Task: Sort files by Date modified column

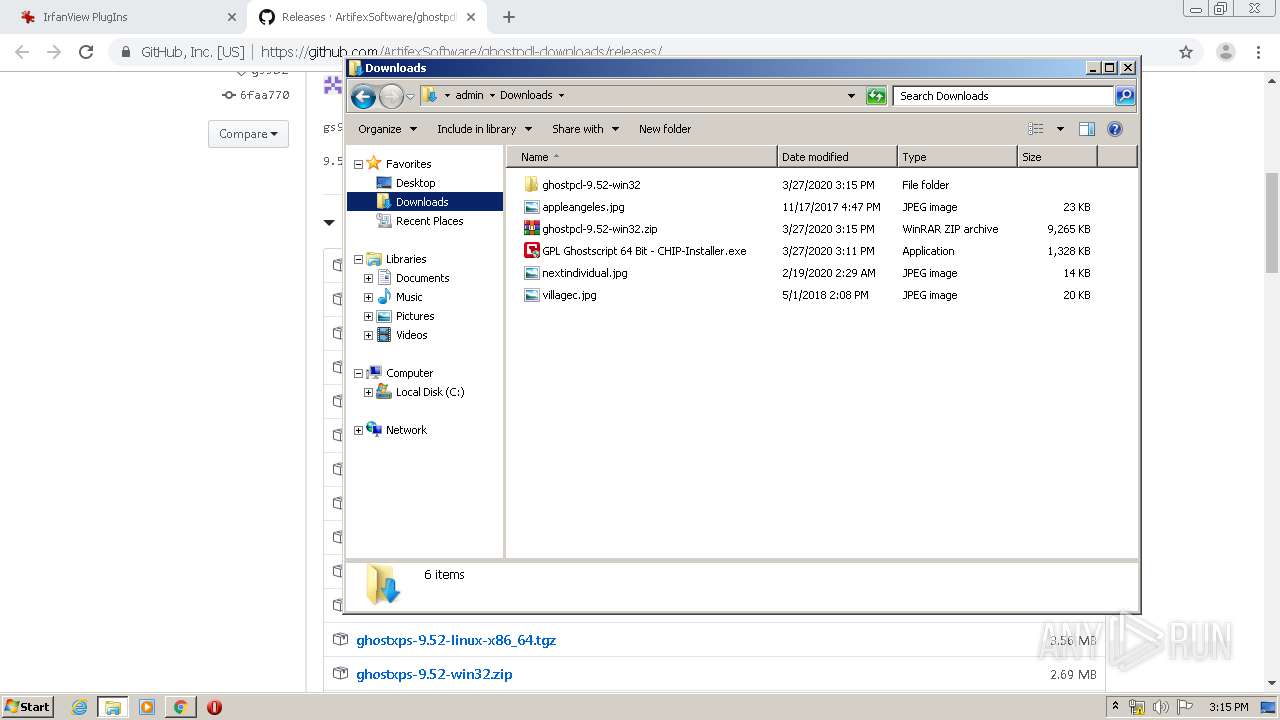Action: (836, 157)
